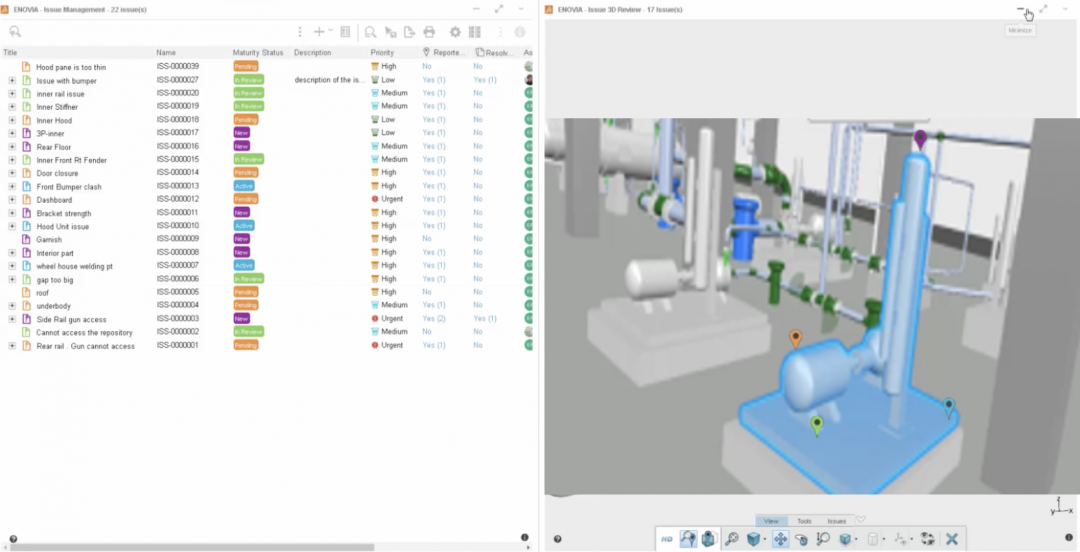Click the plus icon to add an issue

(319, 32)
